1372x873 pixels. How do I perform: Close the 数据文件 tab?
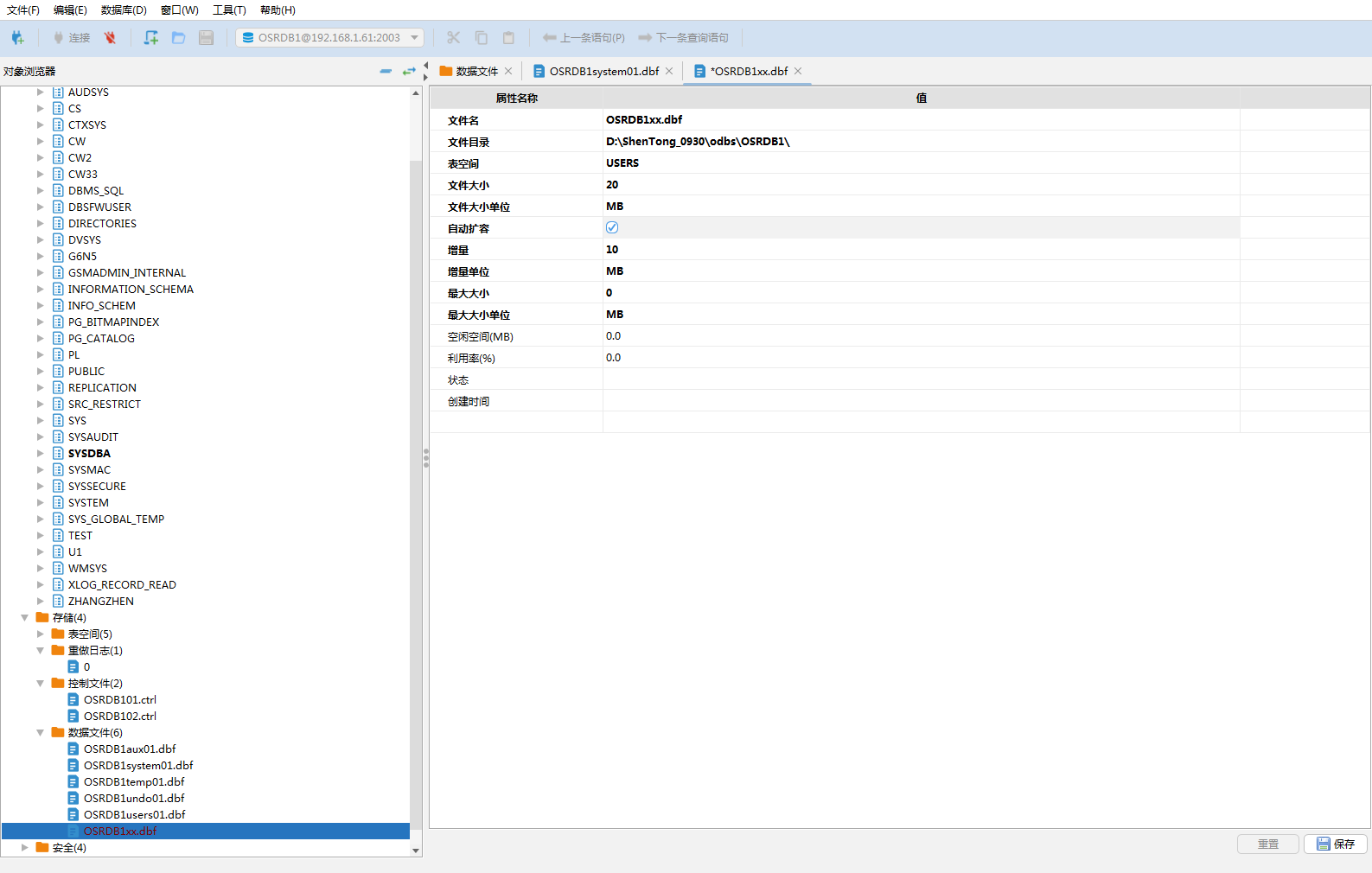coord(508,71)
